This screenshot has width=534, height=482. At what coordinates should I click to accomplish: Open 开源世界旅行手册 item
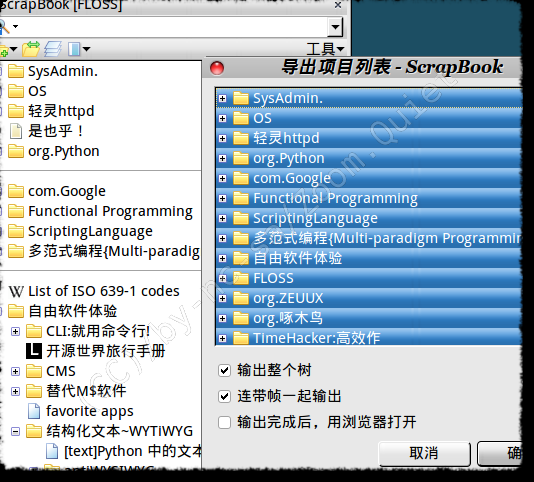pyautogui.click(x=106, y=351)
